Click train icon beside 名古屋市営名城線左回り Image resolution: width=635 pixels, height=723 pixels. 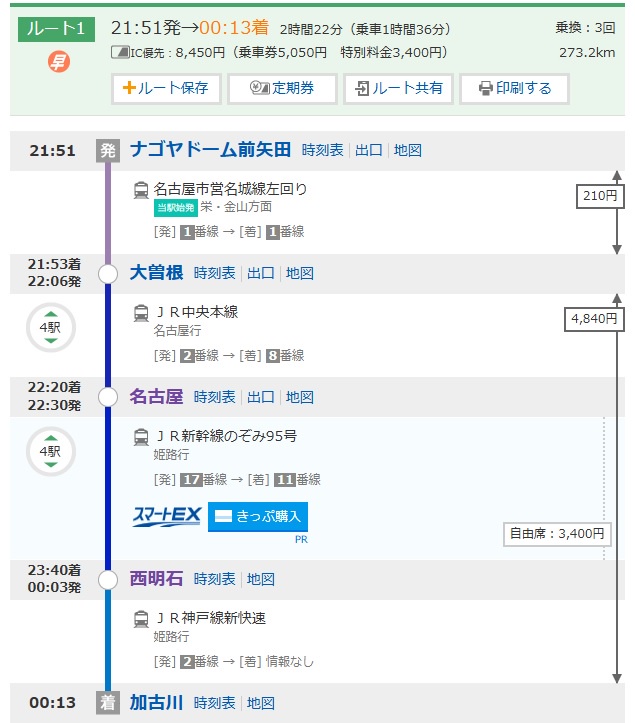pyautogui.click(x=141, y=190)
